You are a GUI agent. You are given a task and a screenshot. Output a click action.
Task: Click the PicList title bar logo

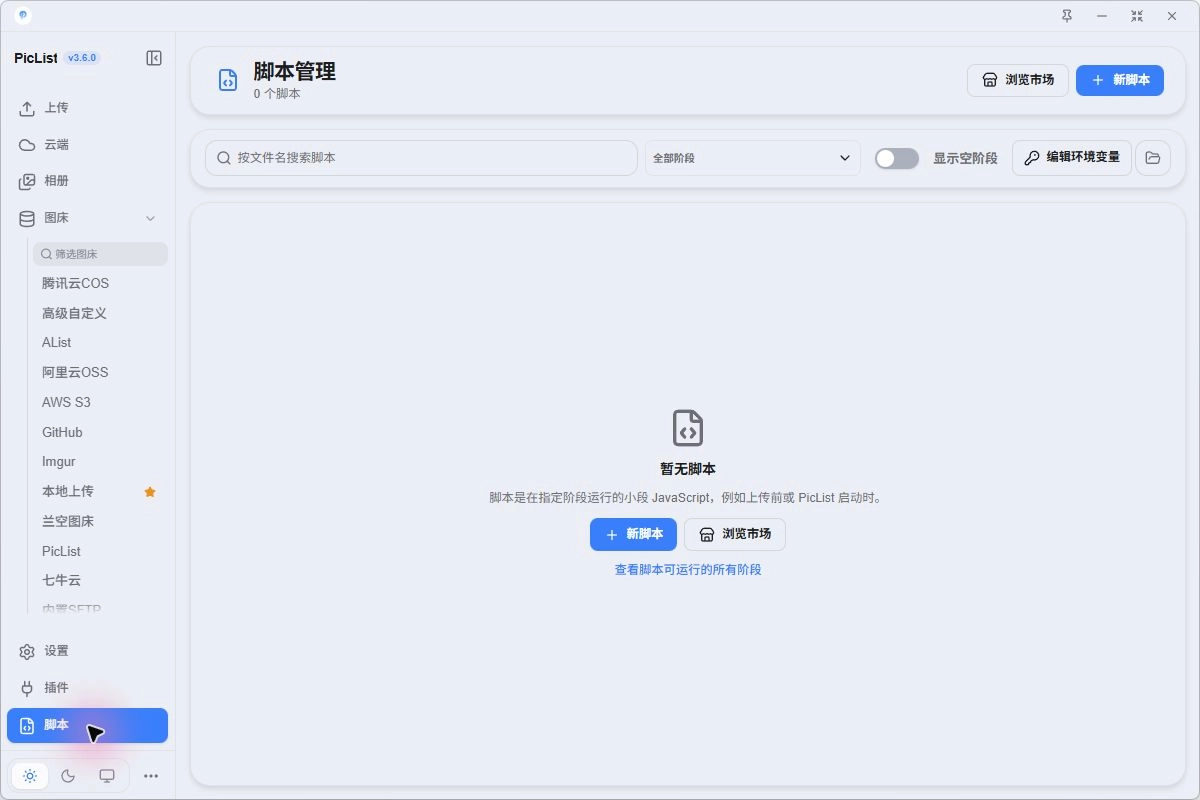(x=23, y=16)
